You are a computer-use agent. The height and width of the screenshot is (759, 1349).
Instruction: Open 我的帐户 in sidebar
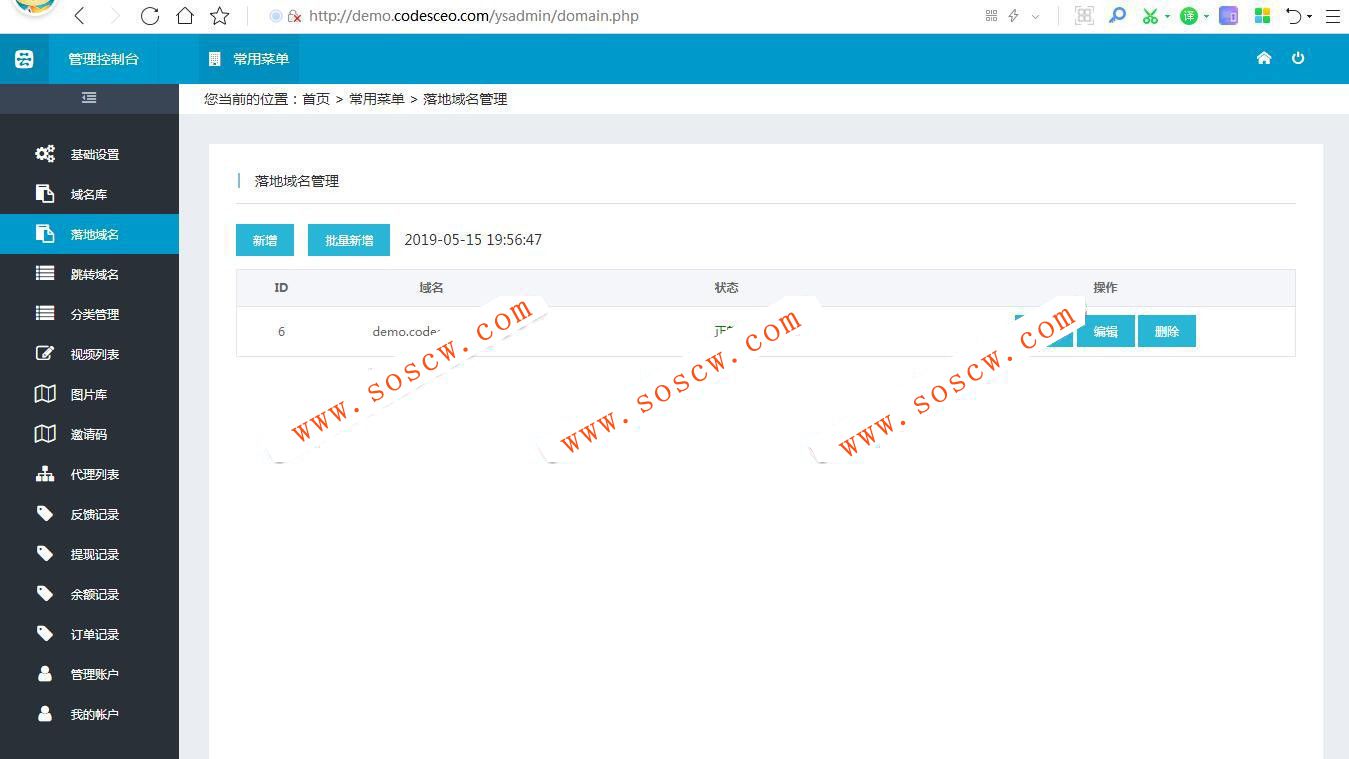pos(89,714)
